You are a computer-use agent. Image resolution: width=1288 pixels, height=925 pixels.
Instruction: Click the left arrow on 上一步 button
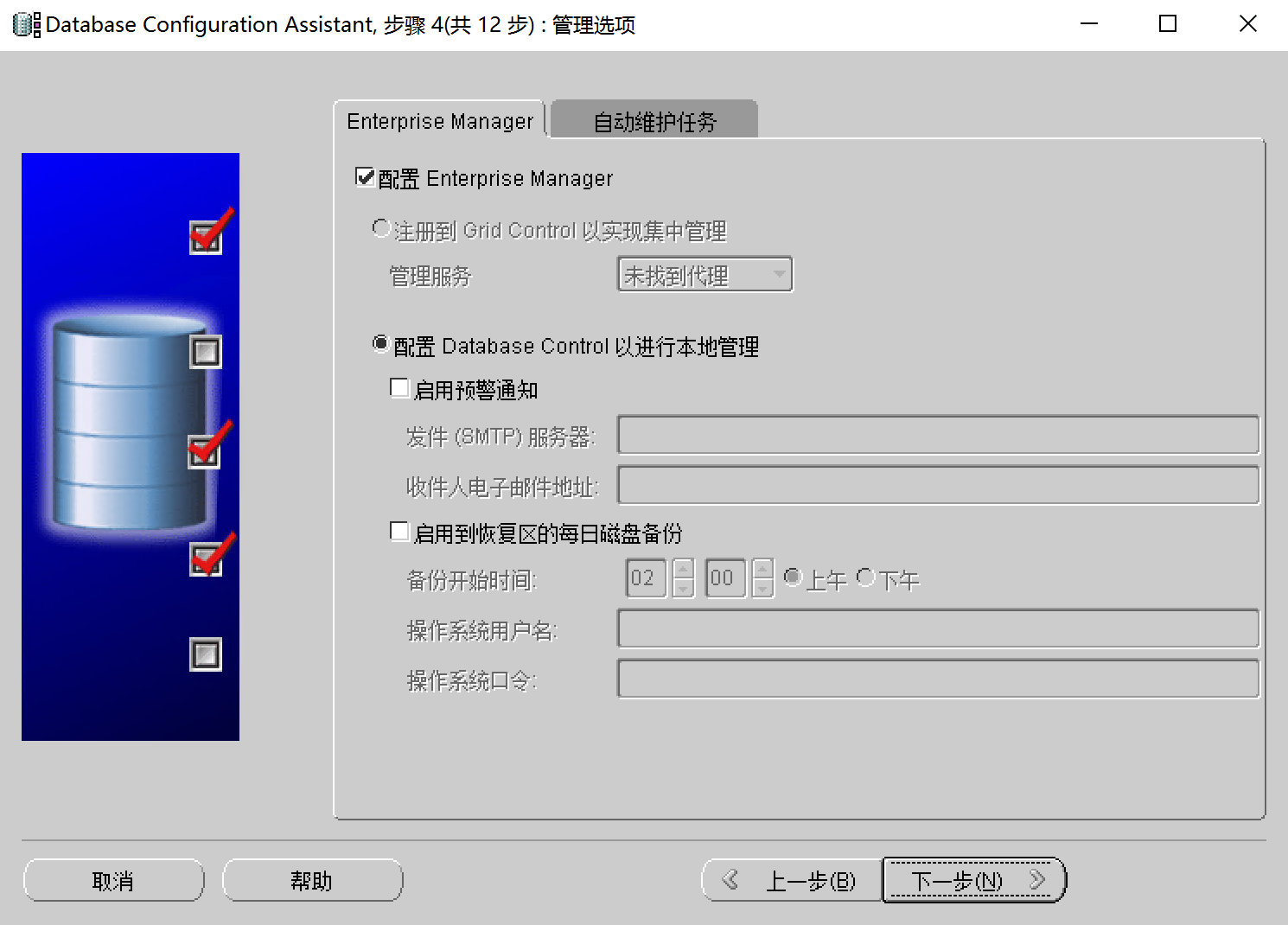click(730, 880)
